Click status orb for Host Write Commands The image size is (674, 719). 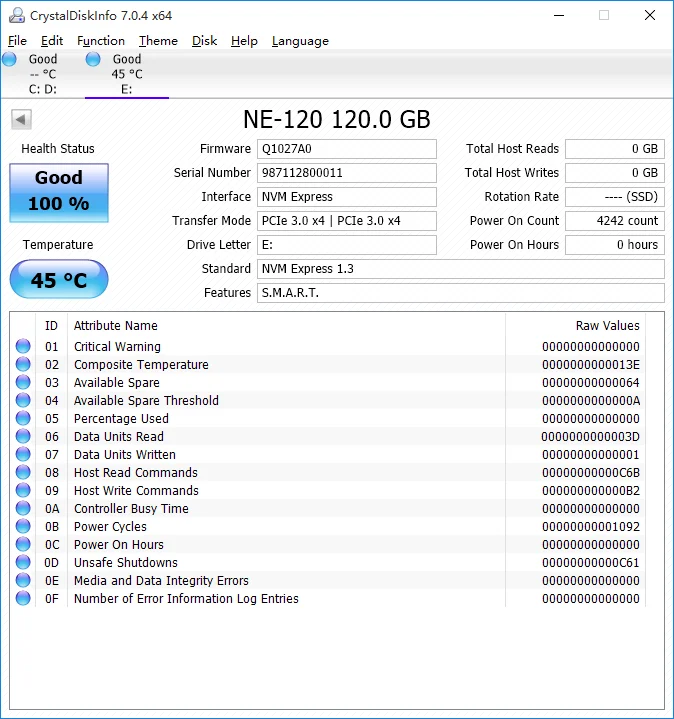coord(23,490)
